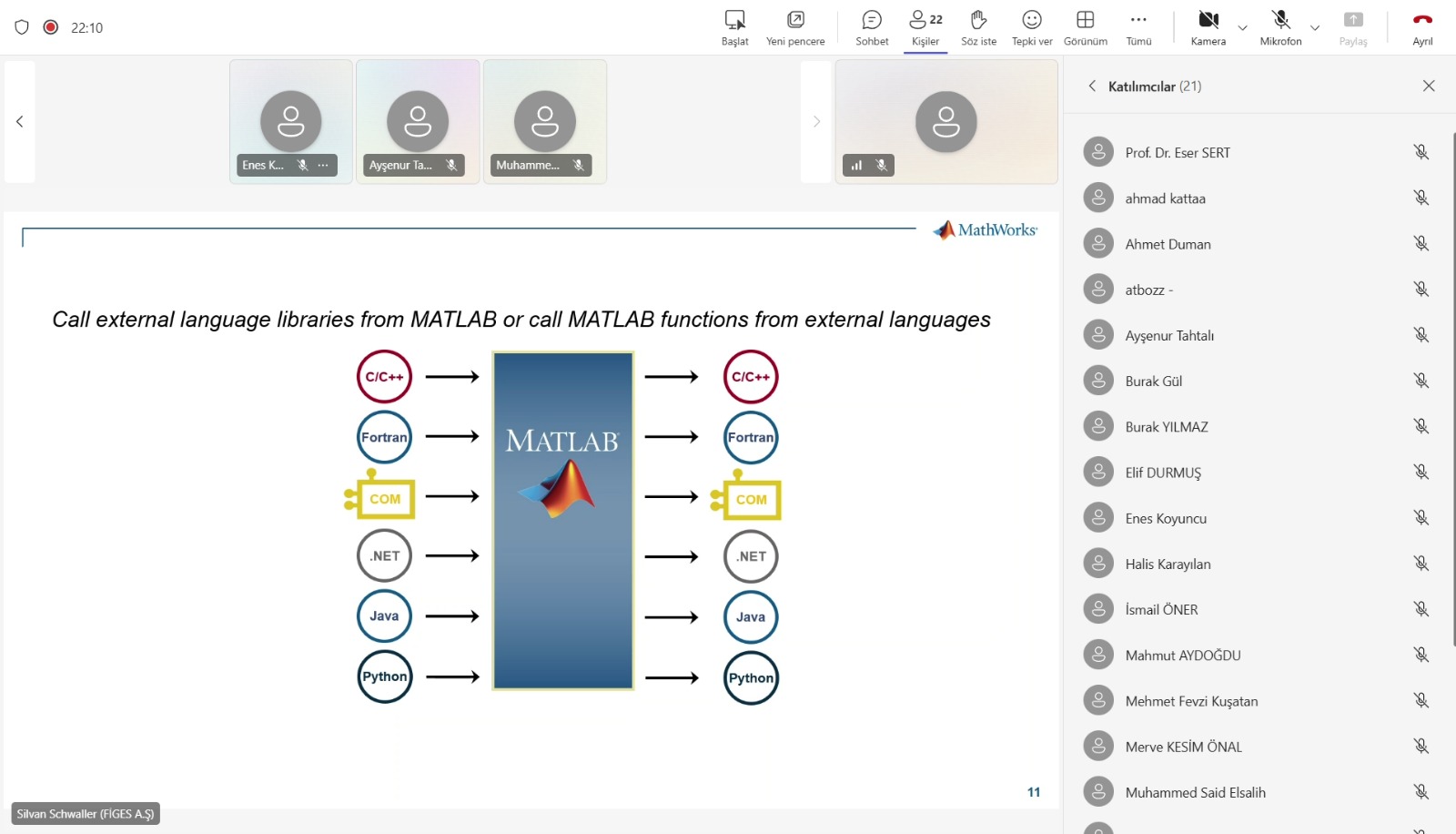Open Enes K... video tile more options
The image size is (1456, 834).
click(x=323, y=165)
